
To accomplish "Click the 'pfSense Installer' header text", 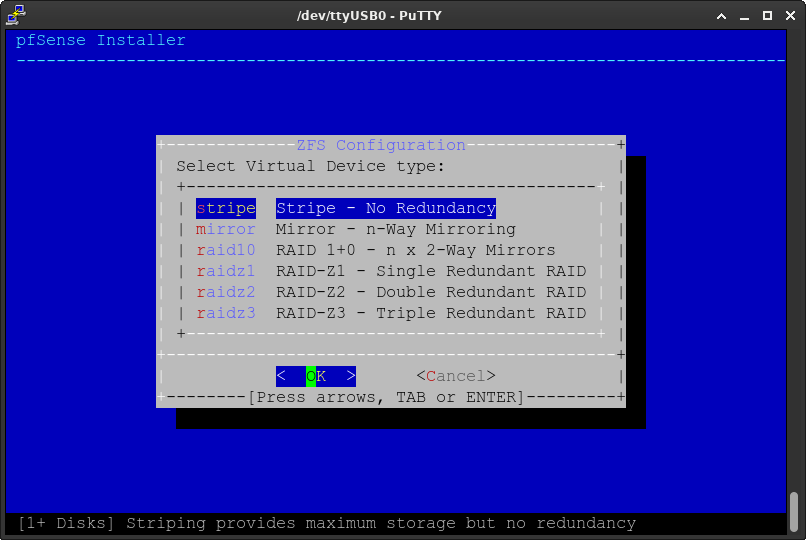I will 101,40.
